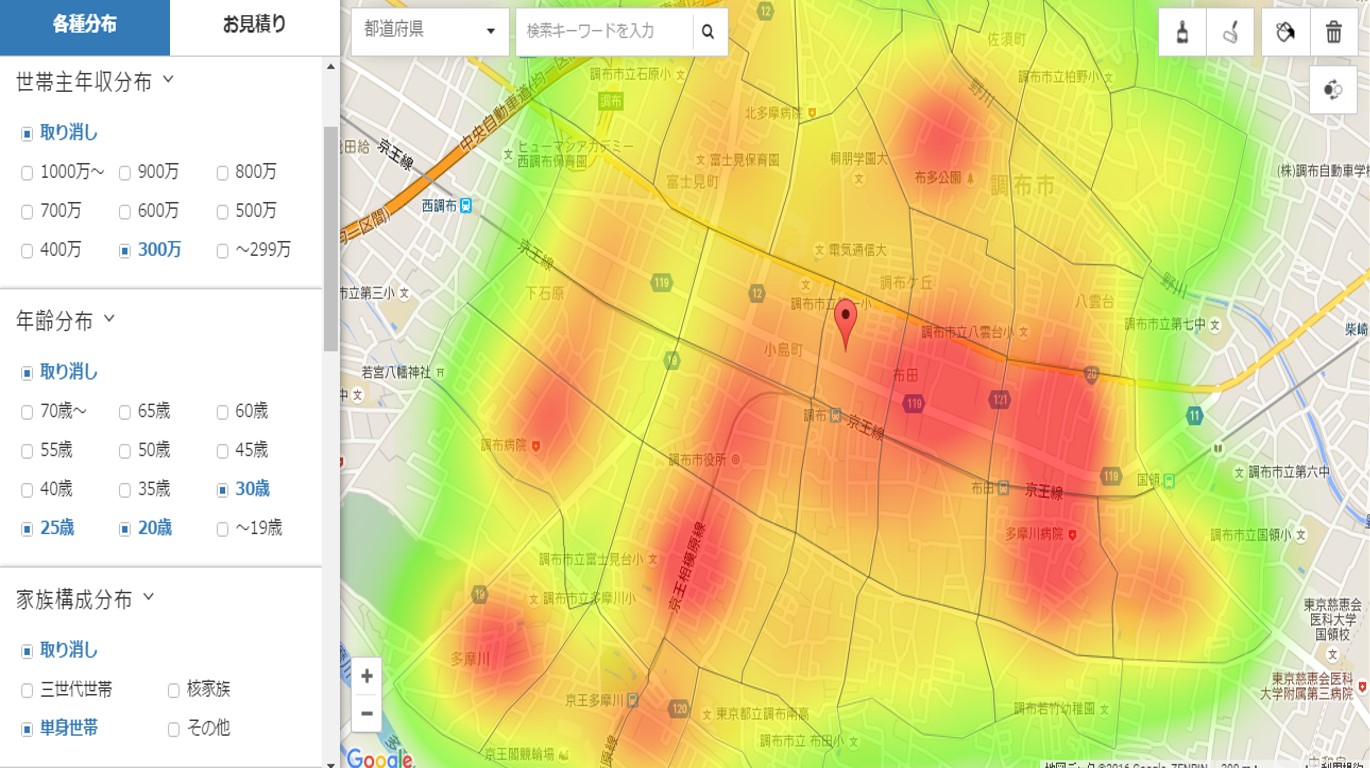Click the 八雲台 map label
This screenshot has height=768, width=1370.
coord(1094,300)
